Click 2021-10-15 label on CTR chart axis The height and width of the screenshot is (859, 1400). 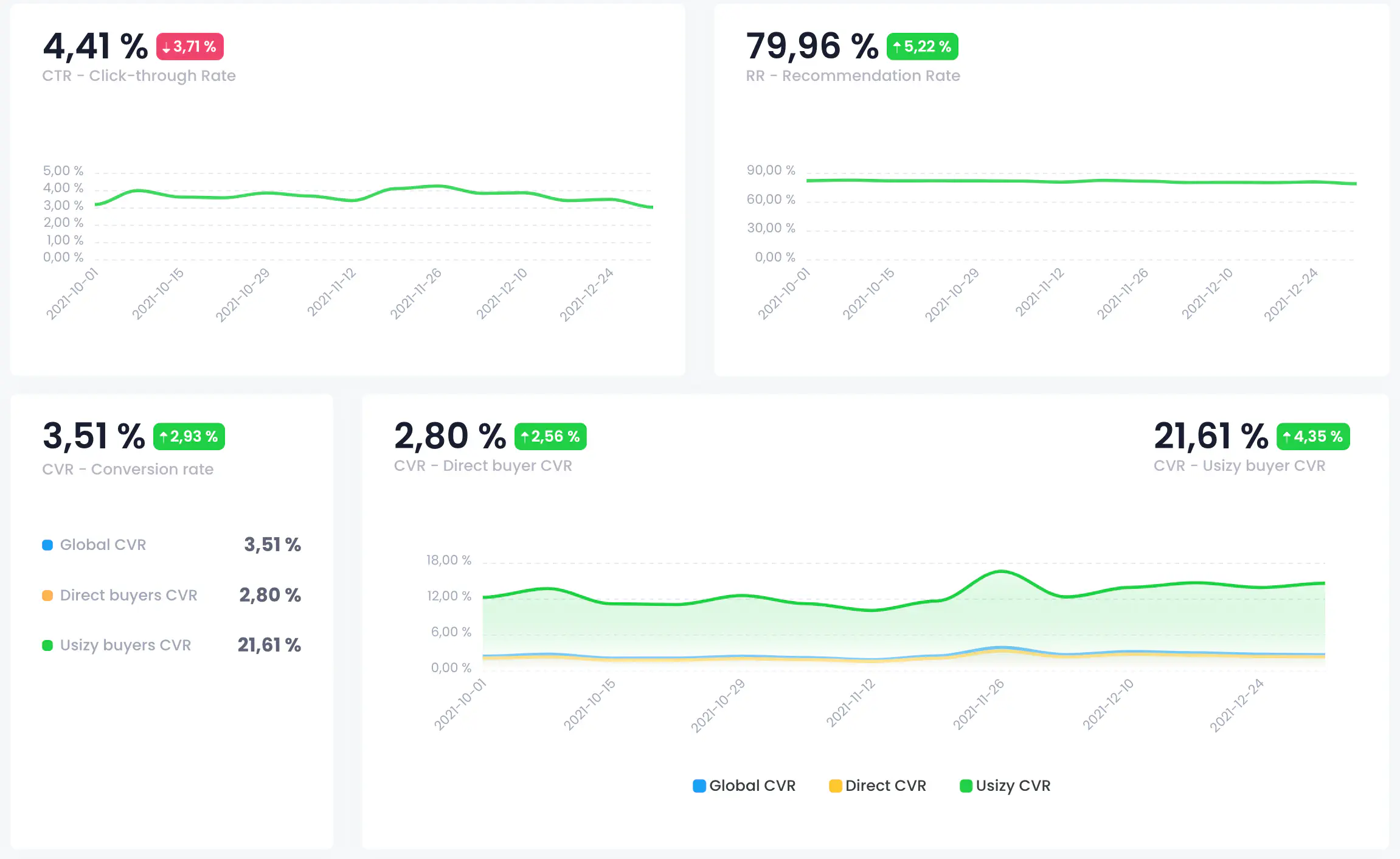pyautogui.click(x=158, y=293)
